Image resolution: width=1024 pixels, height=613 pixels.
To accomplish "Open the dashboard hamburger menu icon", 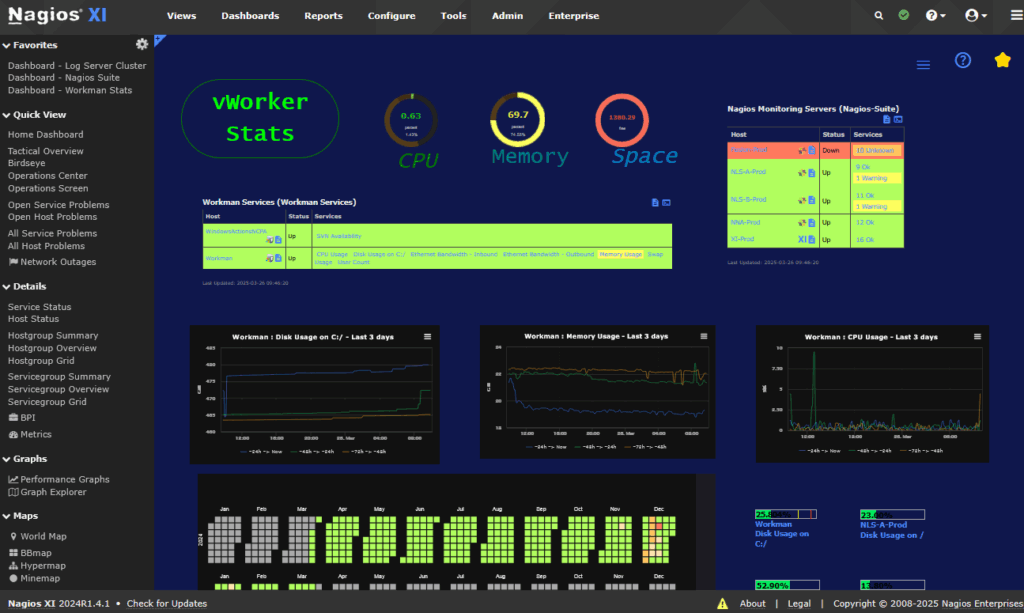I will (x=923, y=64).
